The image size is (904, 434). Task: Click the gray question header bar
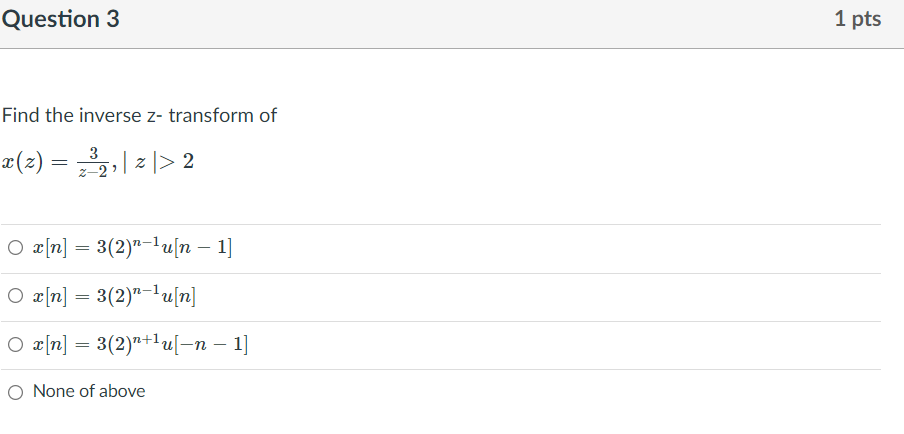point(452,24)
